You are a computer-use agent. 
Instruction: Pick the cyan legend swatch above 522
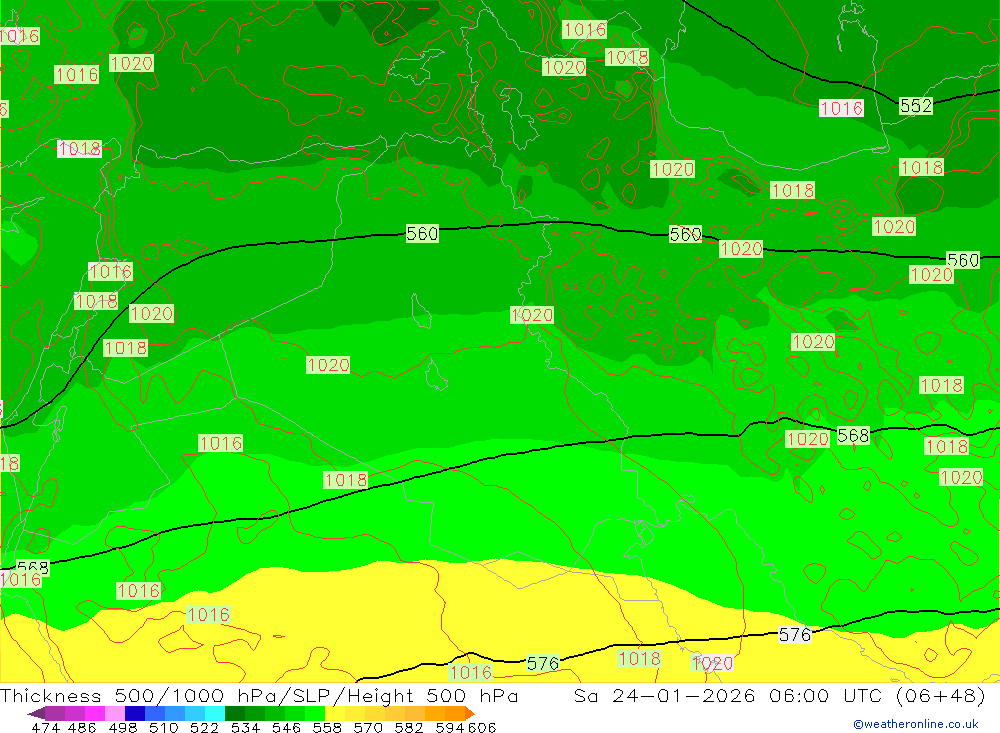(215, 713)
